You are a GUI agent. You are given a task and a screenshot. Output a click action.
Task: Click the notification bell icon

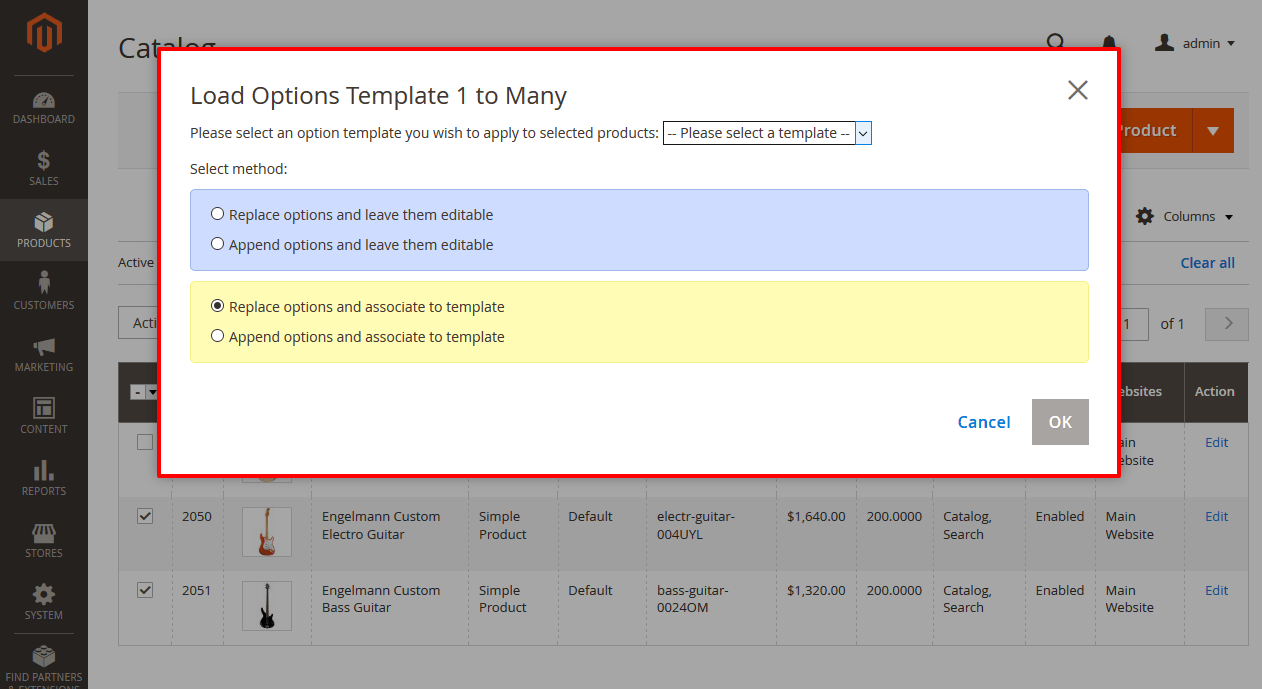tap(1107, 43)
